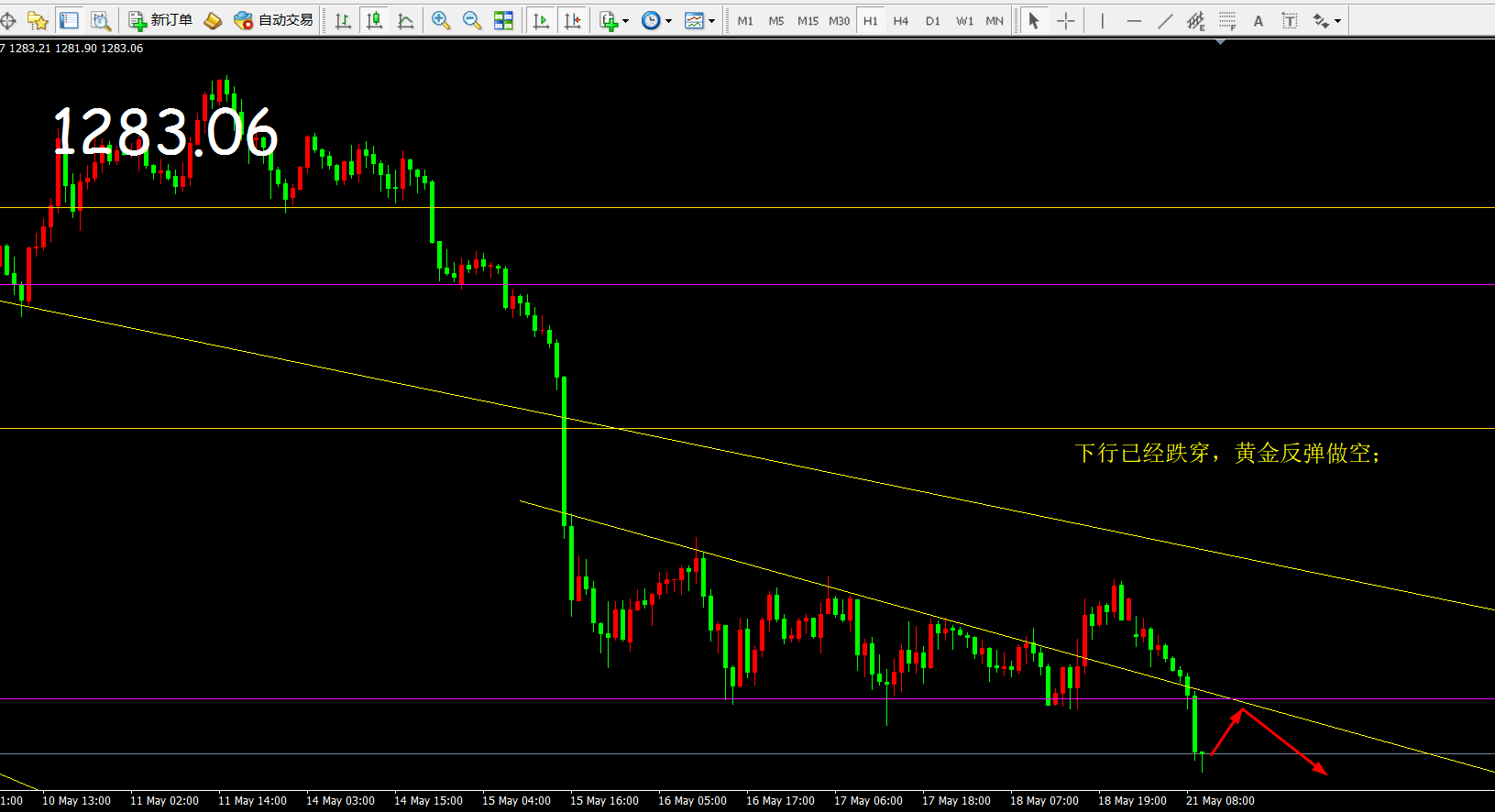Viewport: 1495px width, 812px height.
Task: Open the Data Window crosshair icon
Action: (7, 20)
